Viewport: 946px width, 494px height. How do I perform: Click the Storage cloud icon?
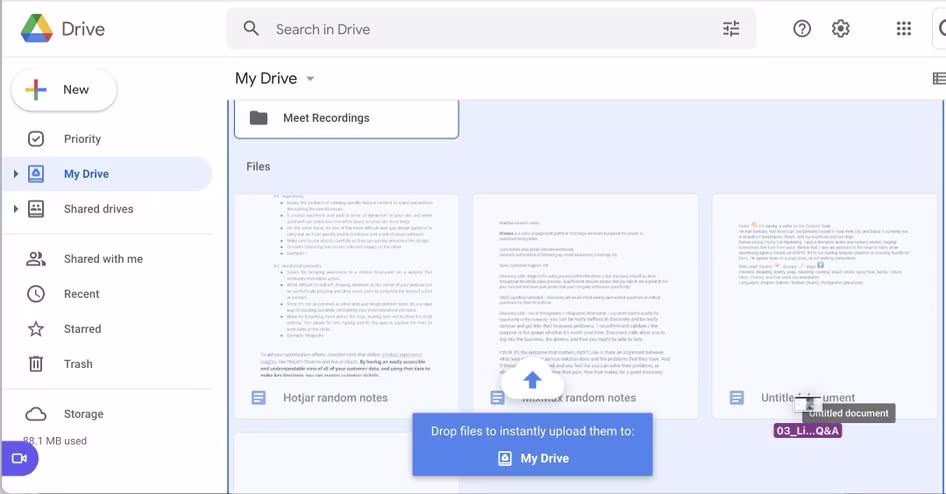tap(36, 414)
